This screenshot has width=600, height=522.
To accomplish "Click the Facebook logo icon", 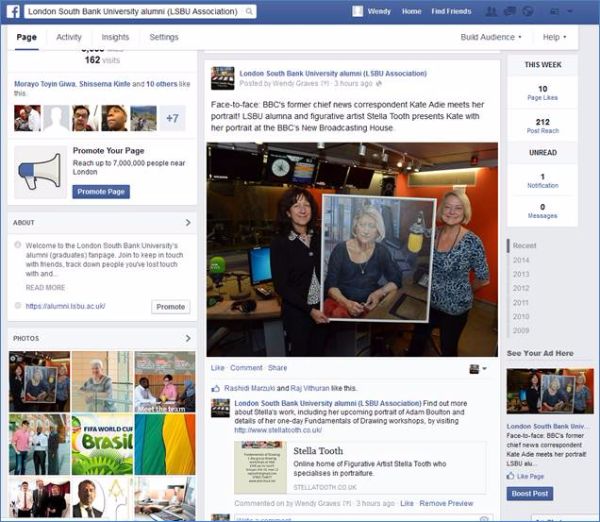I will coord(13,11).
